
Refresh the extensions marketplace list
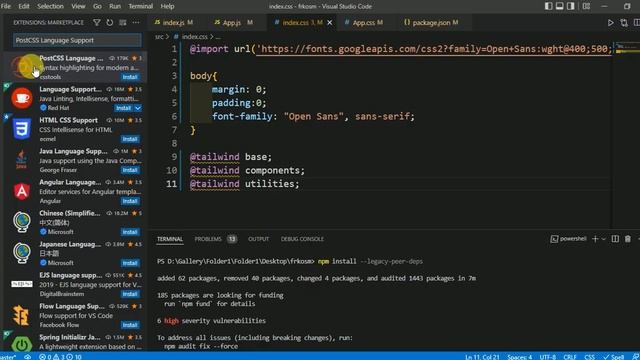click(110, 22)
